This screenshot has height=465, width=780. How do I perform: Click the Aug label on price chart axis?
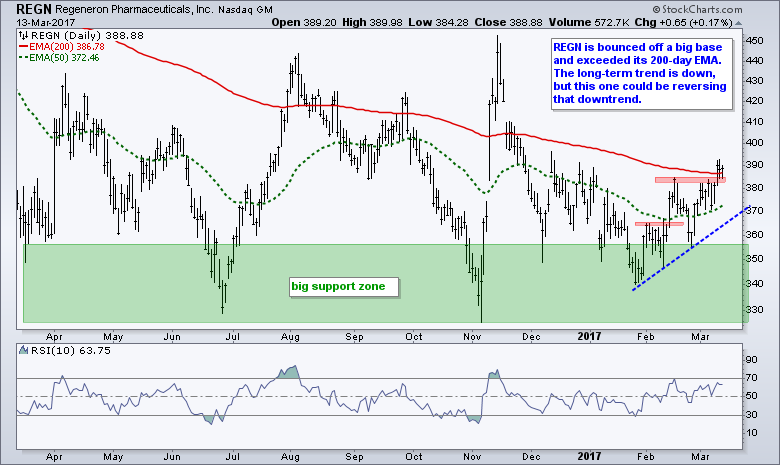pos(290,337)
